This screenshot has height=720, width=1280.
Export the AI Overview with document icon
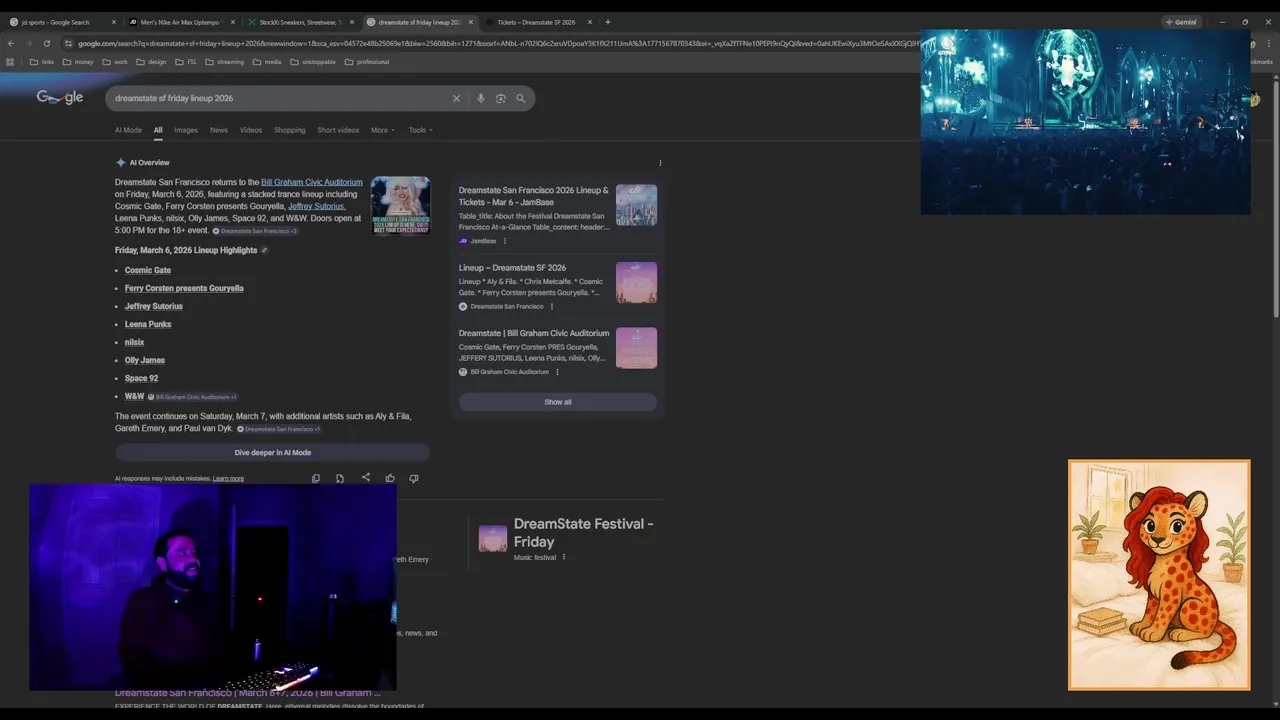tap(340, 478)
